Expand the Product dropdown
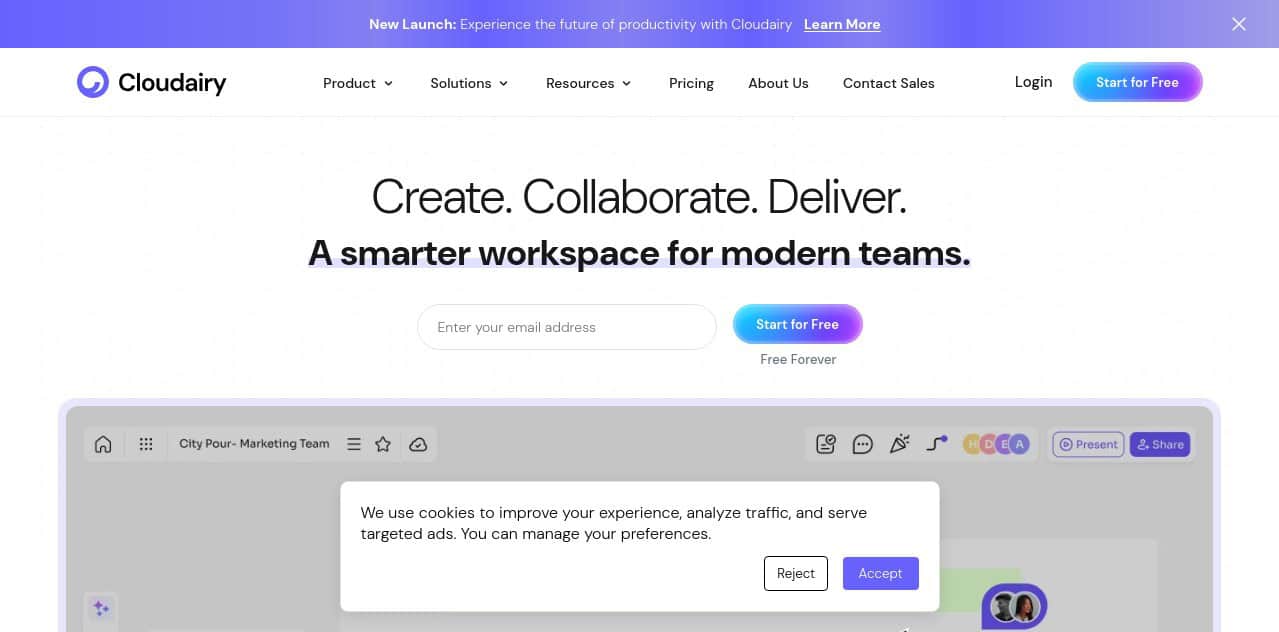Viewport: 1279px width, 632px height. [x=357, y=83]
